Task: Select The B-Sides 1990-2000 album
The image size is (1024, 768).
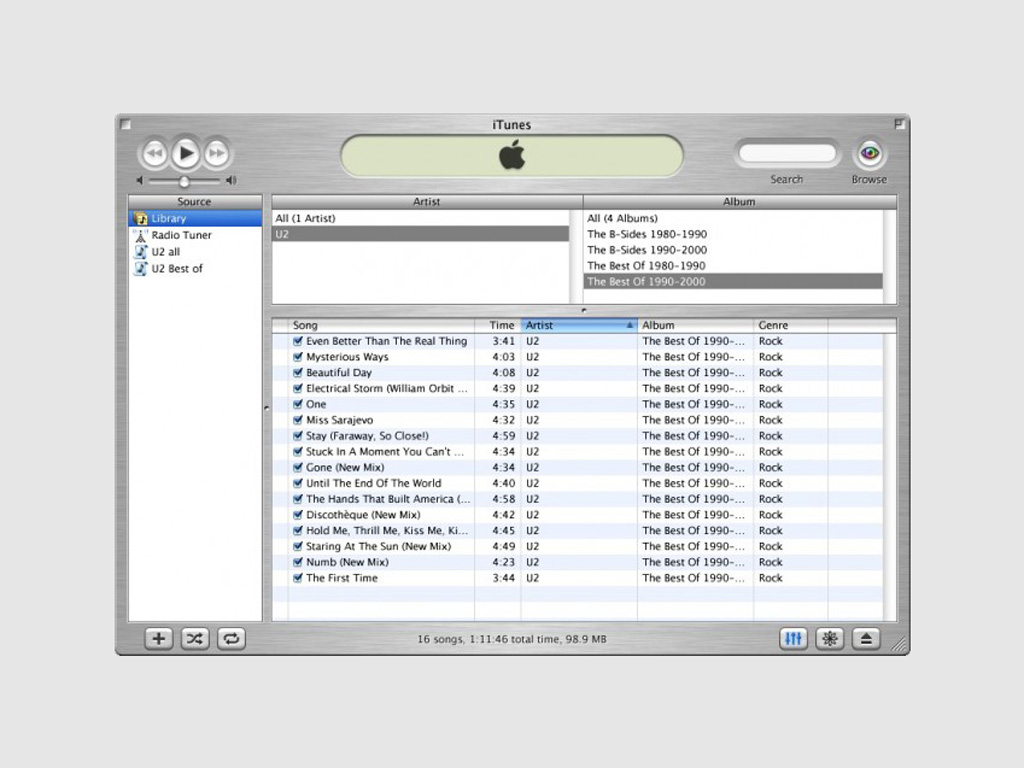Action: (x=733, y=249)
